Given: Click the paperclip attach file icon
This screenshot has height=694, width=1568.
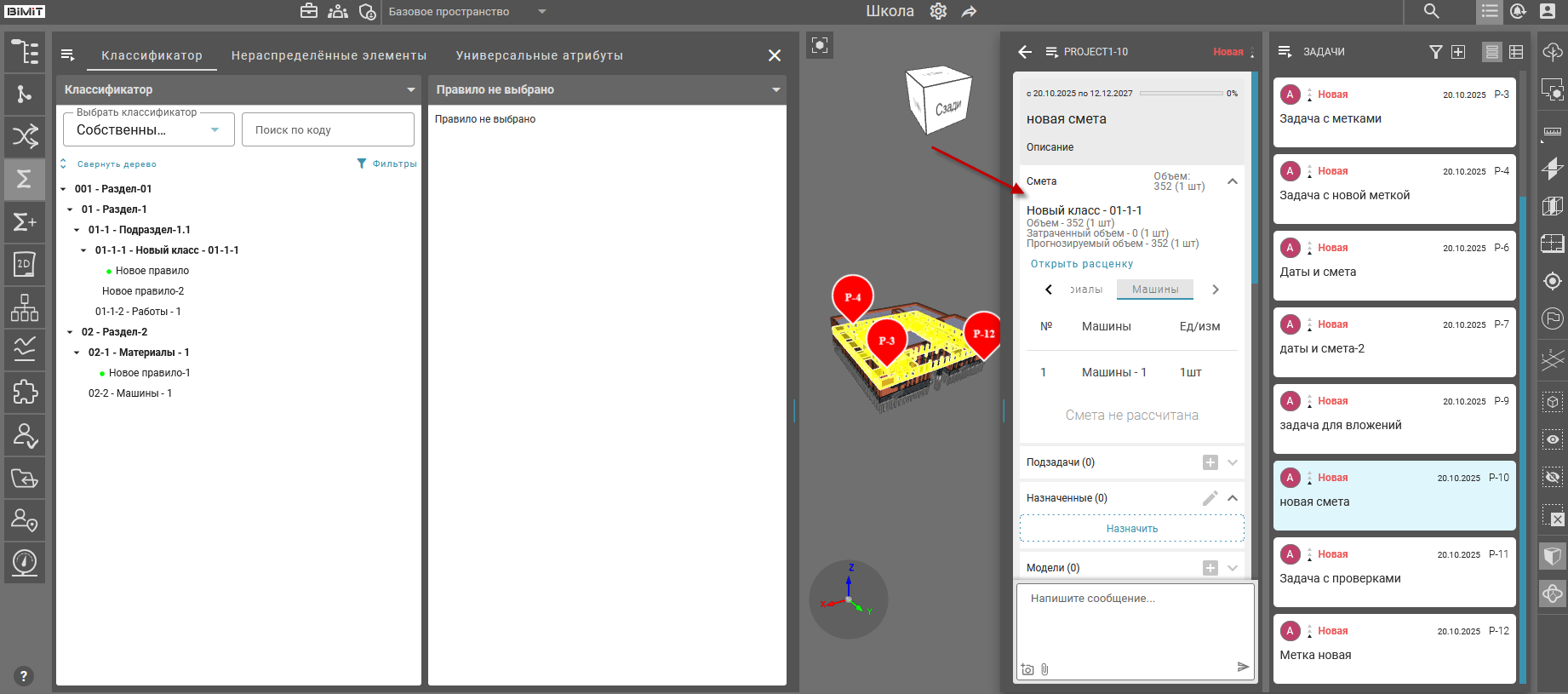Looking at the screenshot, I should point(1044,669).
